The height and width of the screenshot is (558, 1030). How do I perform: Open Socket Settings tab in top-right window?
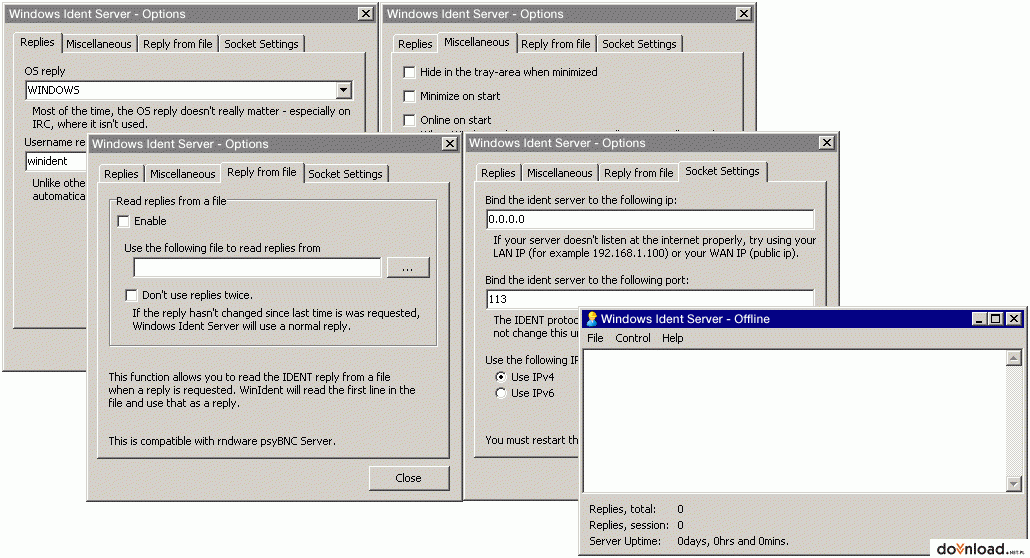click(x=639, y=44)
